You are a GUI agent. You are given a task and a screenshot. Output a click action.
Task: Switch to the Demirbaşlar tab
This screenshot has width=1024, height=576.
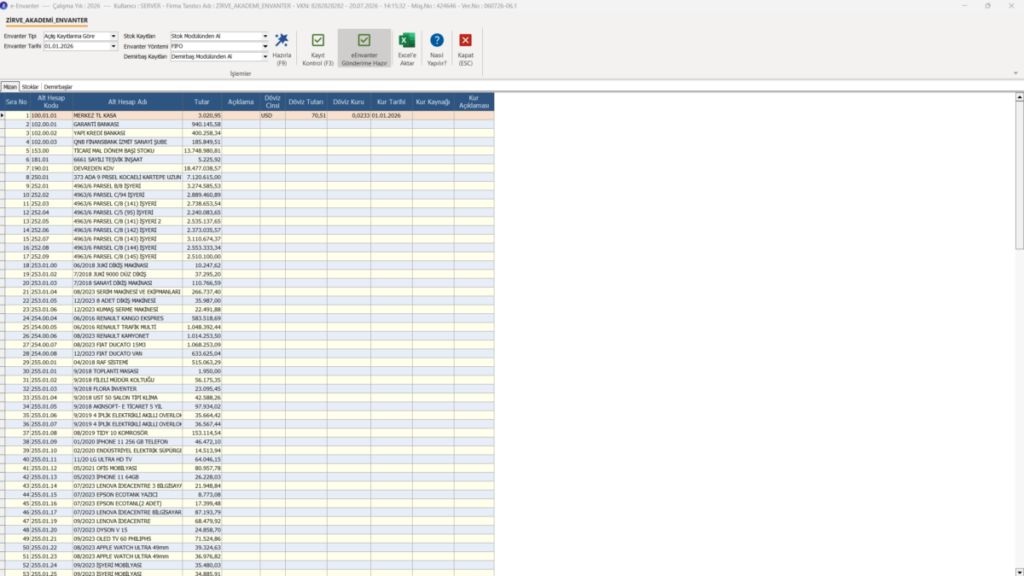point(58,87)
